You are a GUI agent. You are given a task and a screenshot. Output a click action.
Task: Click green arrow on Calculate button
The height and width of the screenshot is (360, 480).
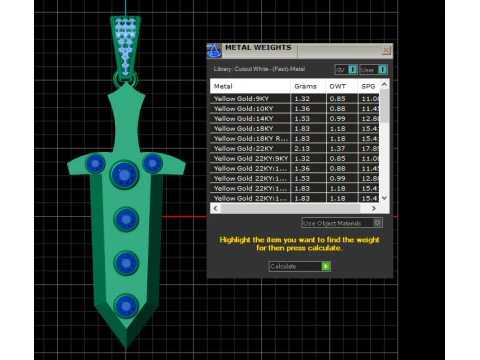(326, 266)
